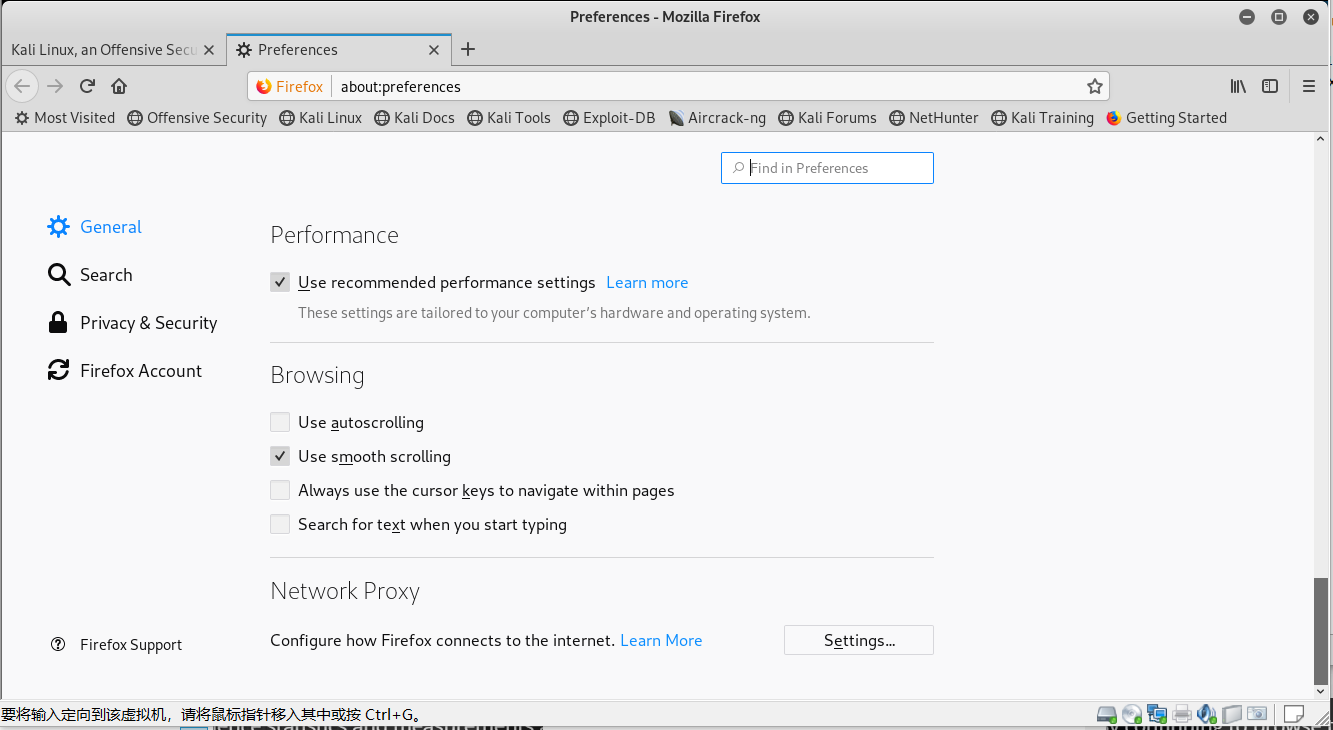Click the VMware camera status icon

coord(1257,714)
